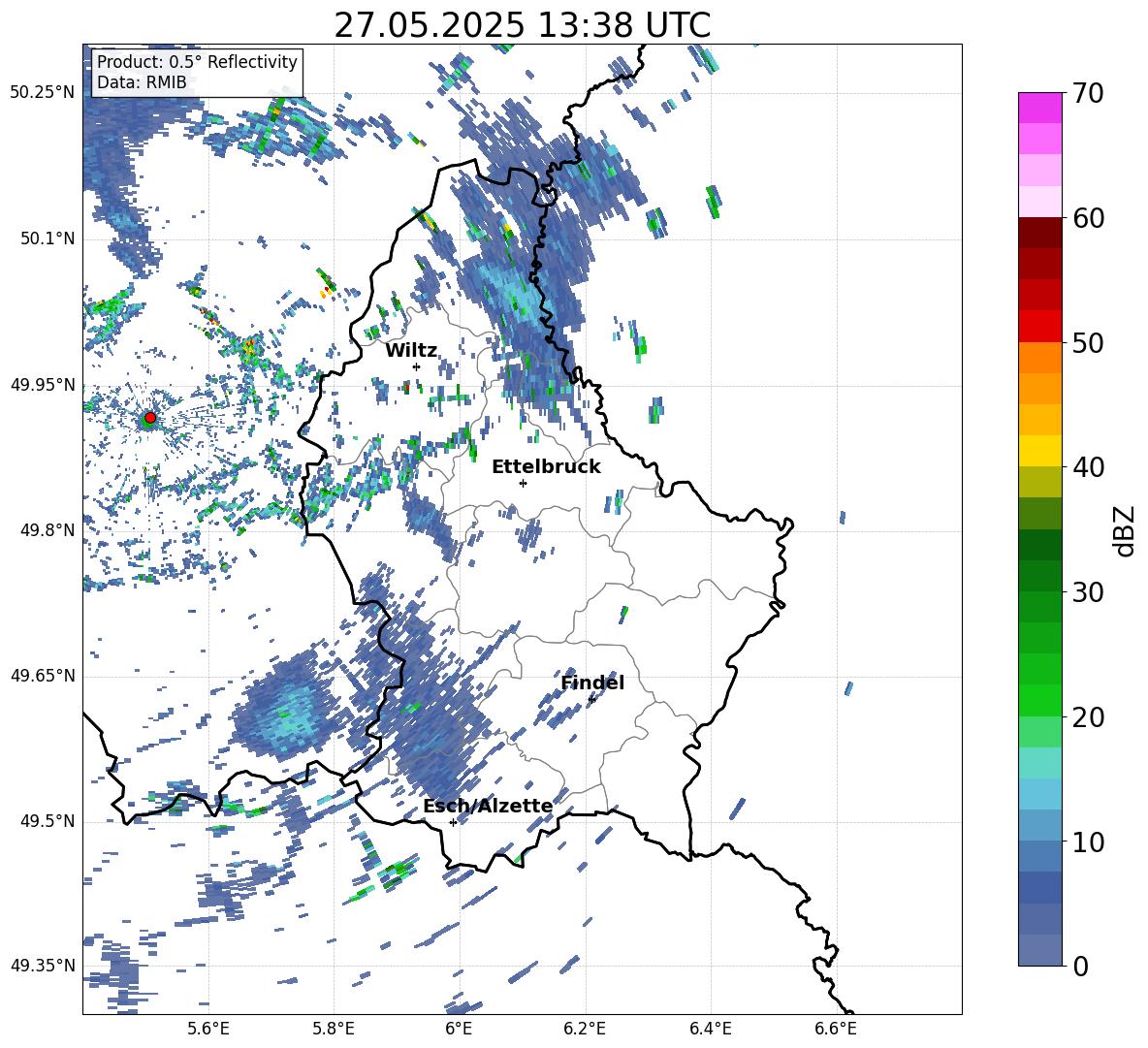
Task: Click the 30 tick on the colorbar
Action: (1088, 592)
